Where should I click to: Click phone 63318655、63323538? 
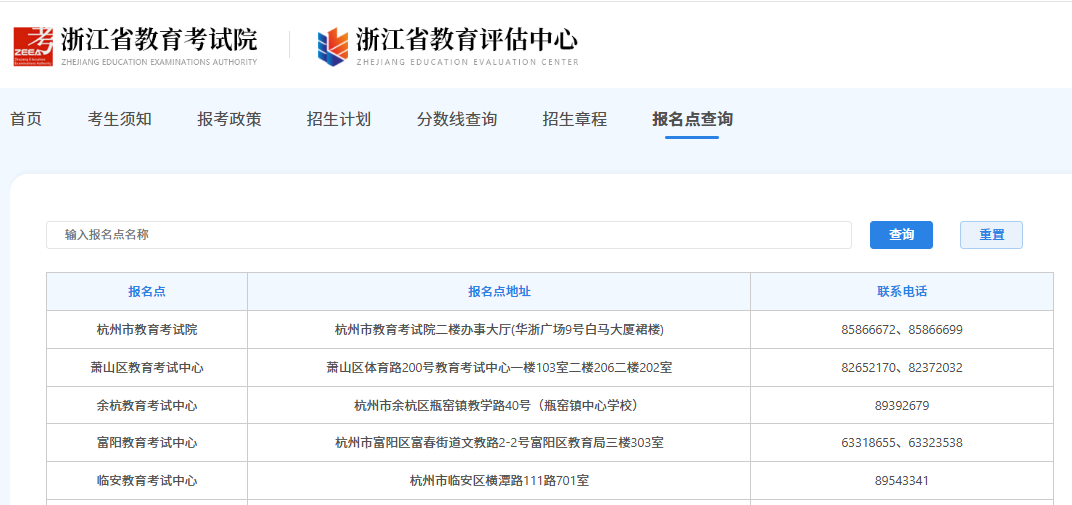902,443
